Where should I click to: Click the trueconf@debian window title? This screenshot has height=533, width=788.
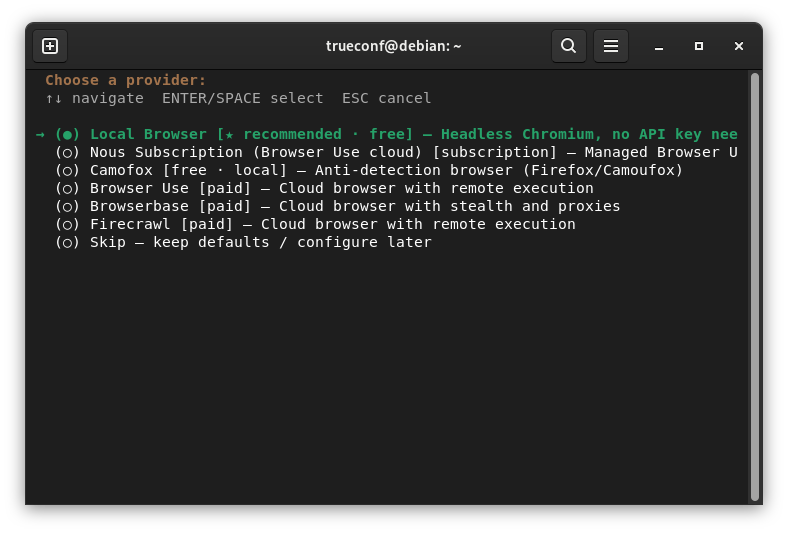(393, 46)
